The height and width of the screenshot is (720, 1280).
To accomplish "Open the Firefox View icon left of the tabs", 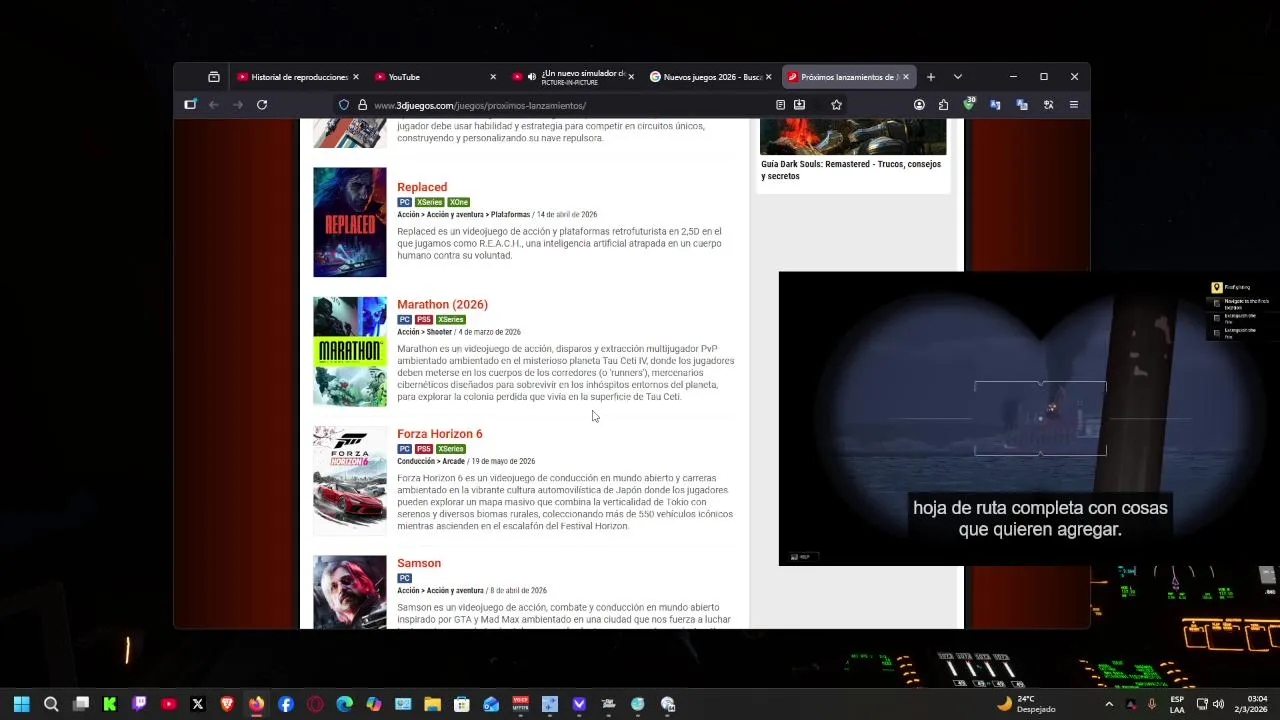I will 213,77.
